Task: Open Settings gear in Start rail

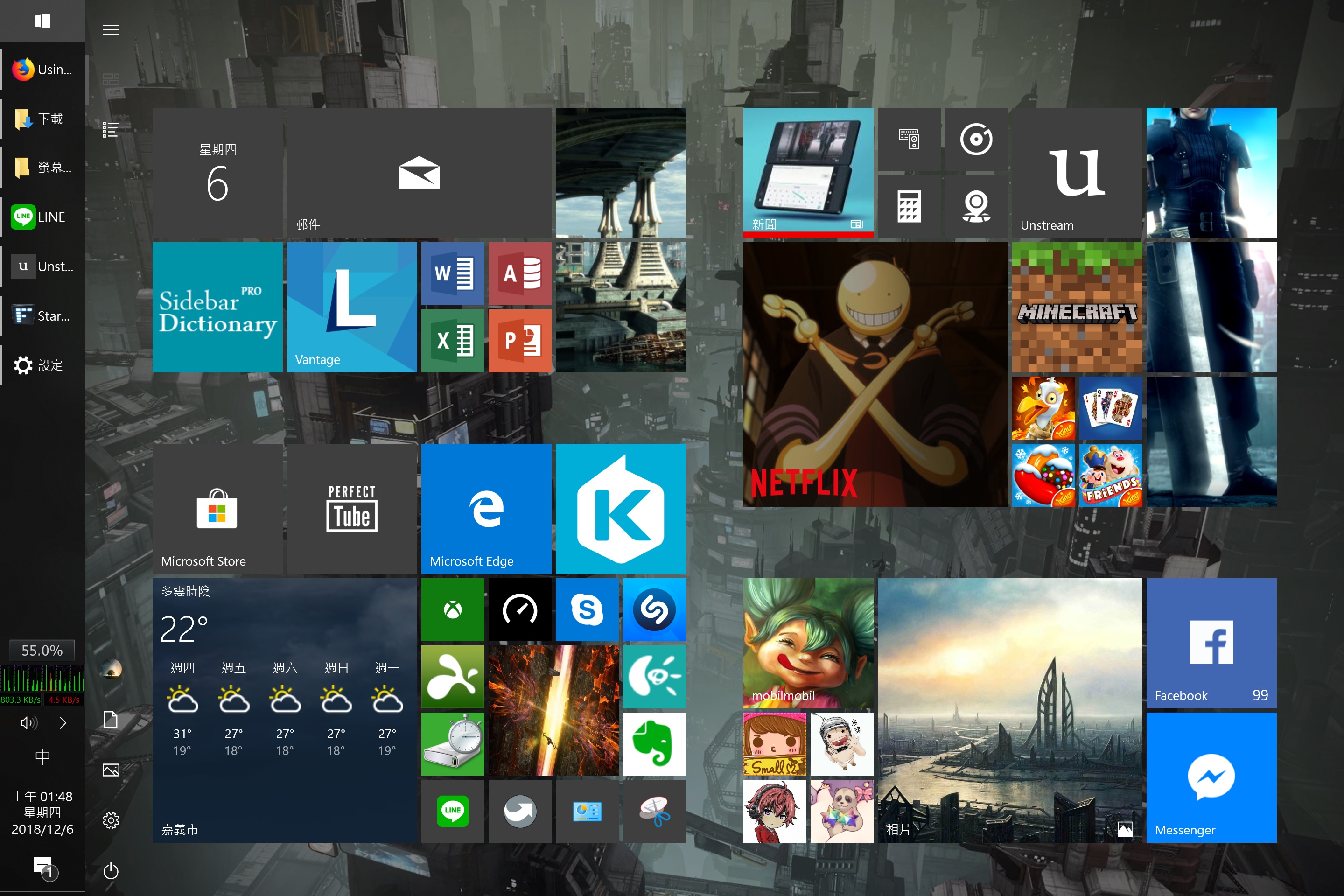Action: pyautogui.click(x=111, y=820)
